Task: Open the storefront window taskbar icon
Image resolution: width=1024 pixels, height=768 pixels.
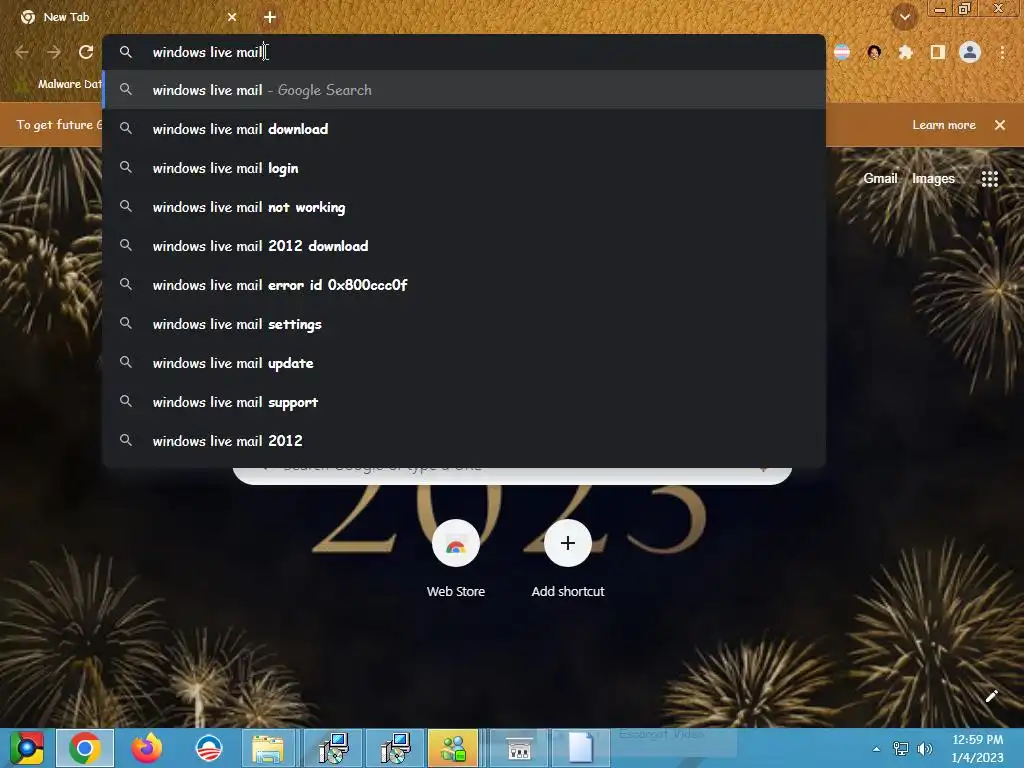Action: (x=519, y=748)
